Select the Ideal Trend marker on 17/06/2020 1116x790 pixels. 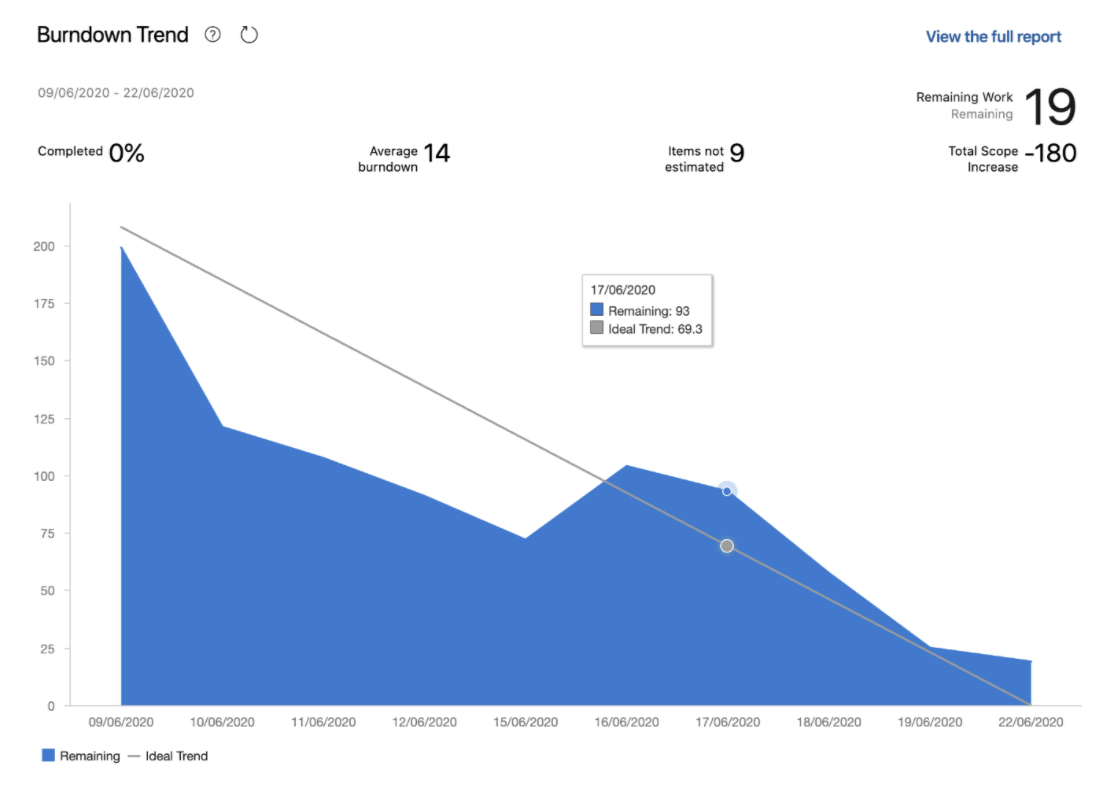click(x=727, y=546)
